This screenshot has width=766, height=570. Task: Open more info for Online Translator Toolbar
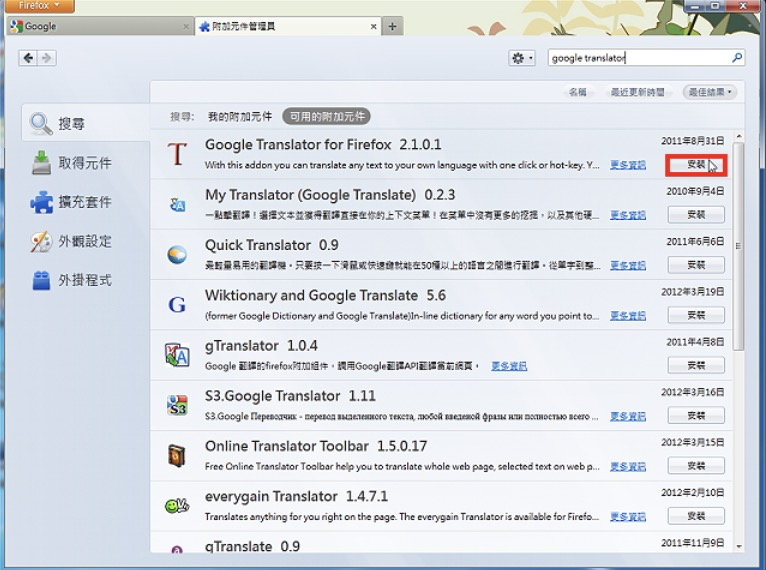628,467
